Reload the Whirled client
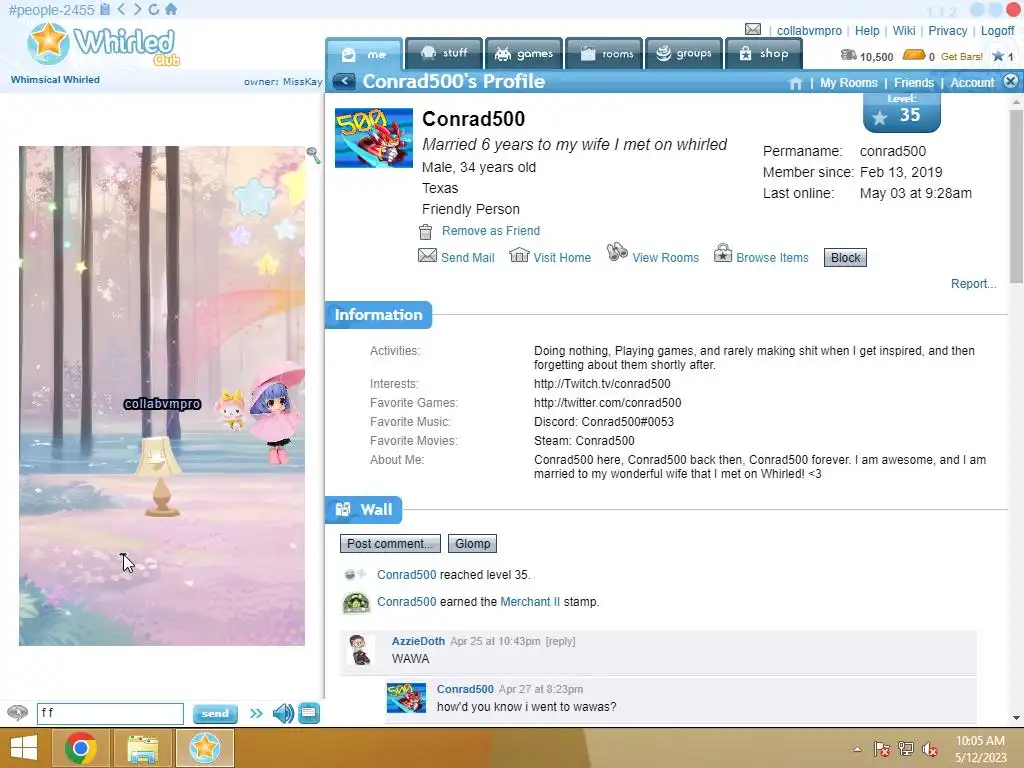Viewport: 1024px width, 768px height. (x=153, y=9)
